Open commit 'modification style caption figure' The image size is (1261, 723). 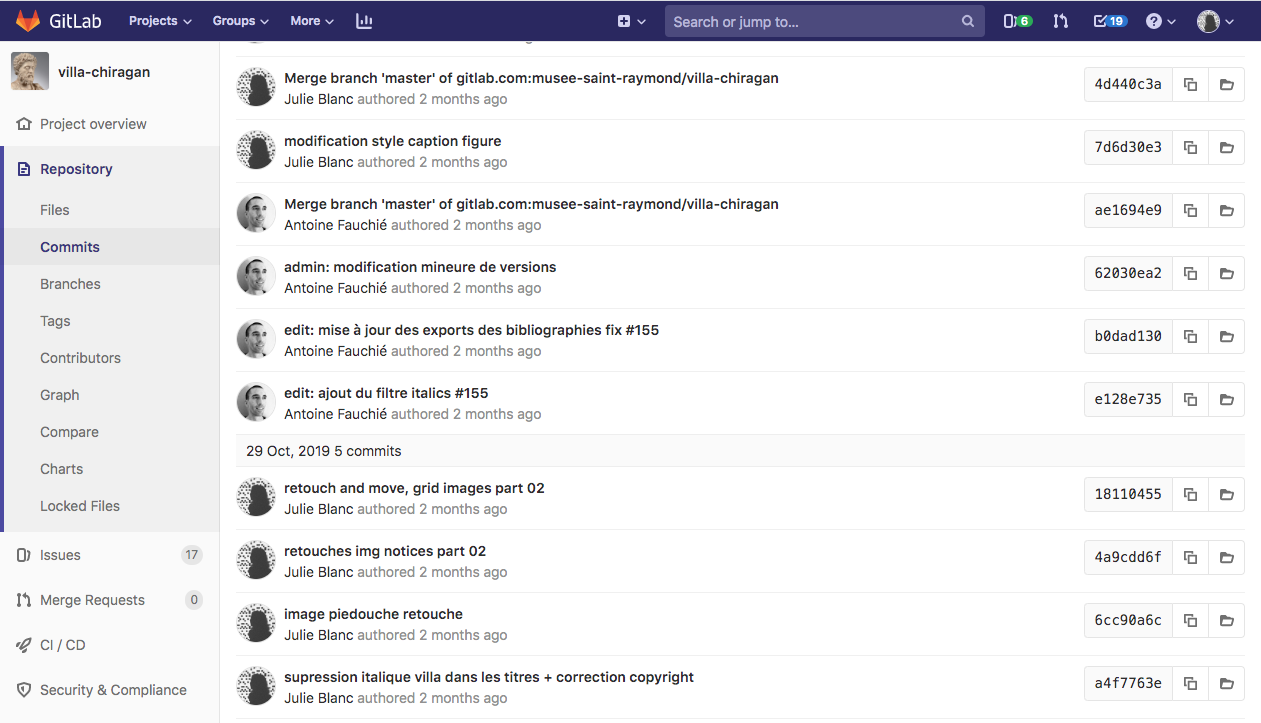tap(392, 141)
